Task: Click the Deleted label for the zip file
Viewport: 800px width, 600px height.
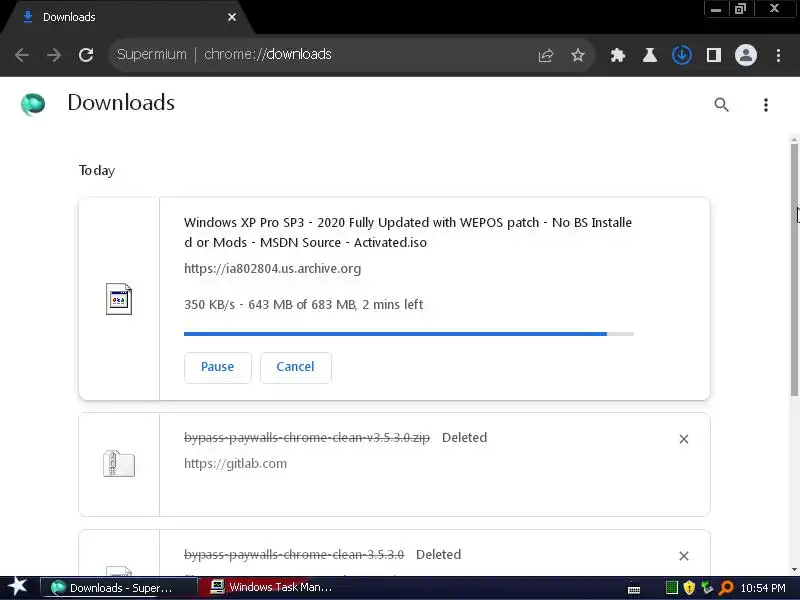Action: pyautogui.click(x=464, y=438)
